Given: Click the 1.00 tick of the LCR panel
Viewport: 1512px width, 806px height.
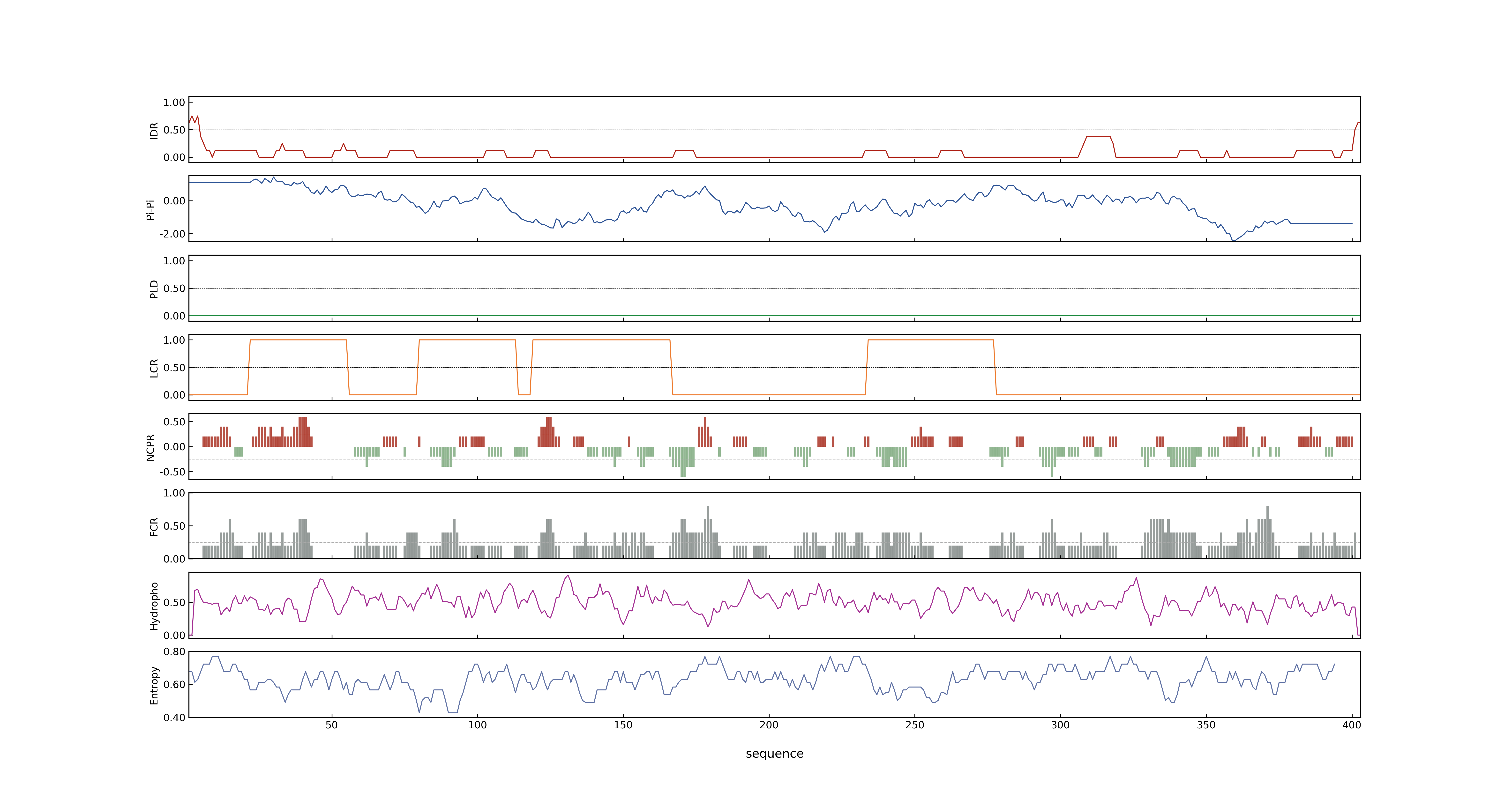Looking at the screenshot, I should 174,340.
